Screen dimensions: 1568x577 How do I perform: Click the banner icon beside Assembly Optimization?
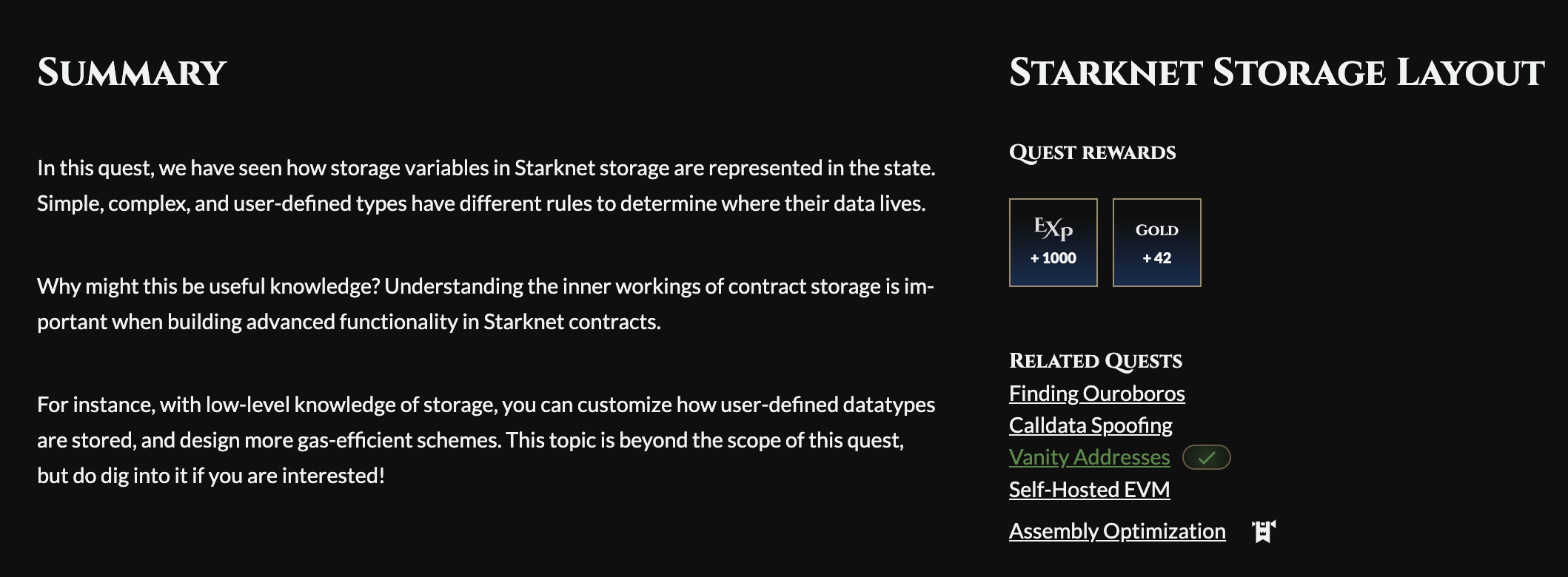click(1264, 531)
